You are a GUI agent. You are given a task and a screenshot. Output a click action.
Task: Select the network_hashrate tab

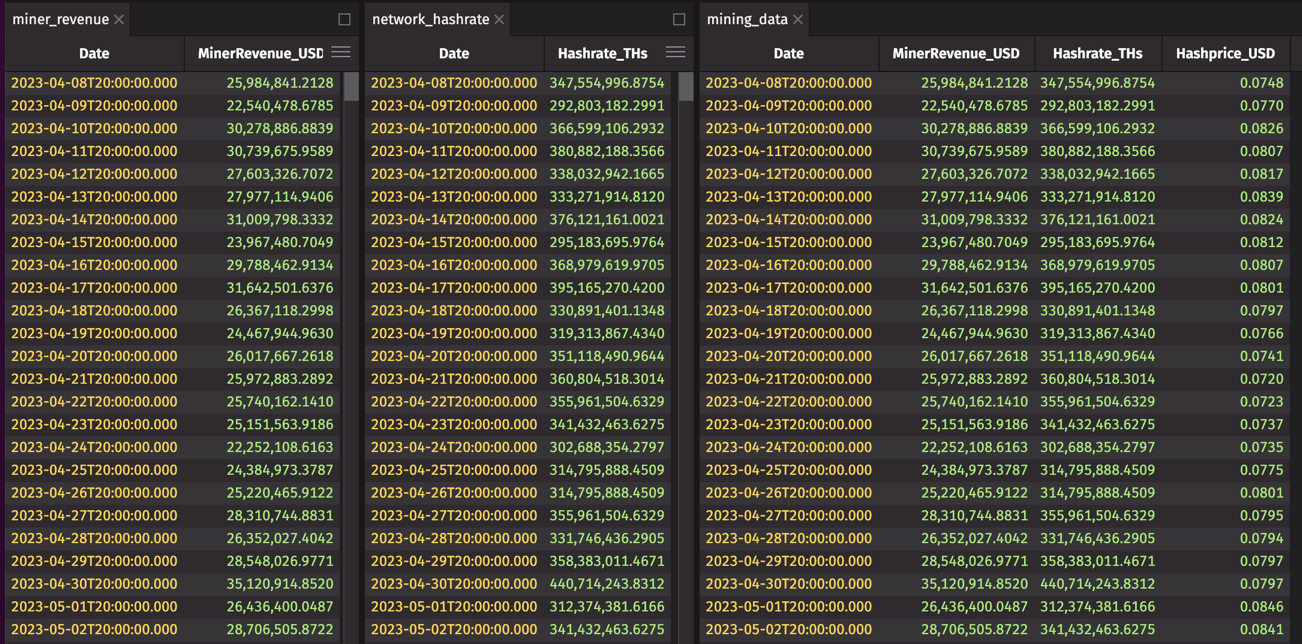tap(430, 17)
